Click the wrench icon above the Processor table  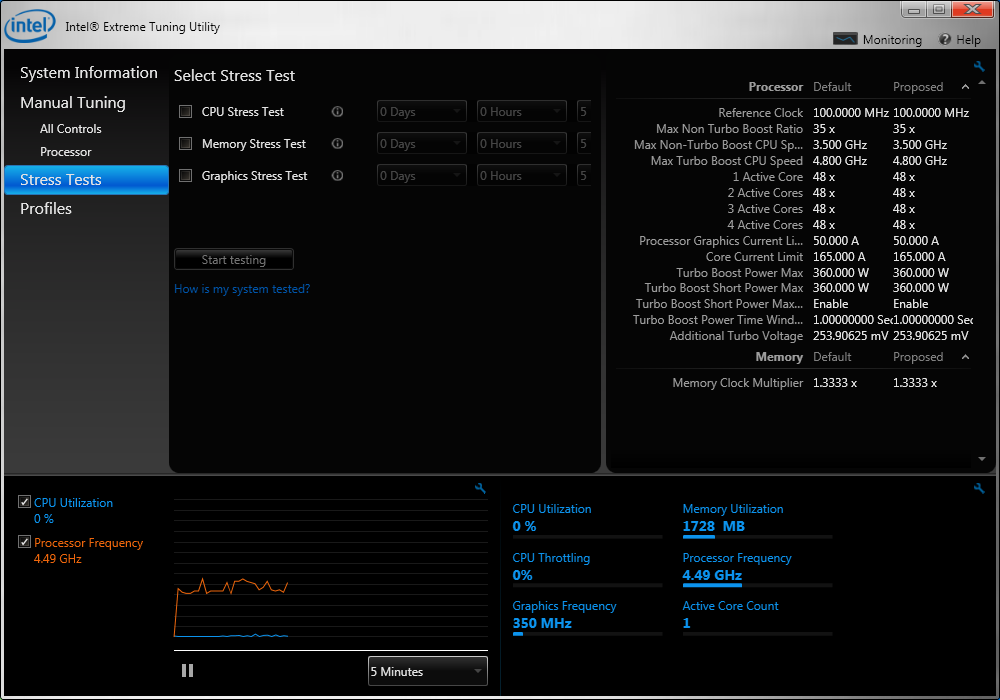pos(979,66)
